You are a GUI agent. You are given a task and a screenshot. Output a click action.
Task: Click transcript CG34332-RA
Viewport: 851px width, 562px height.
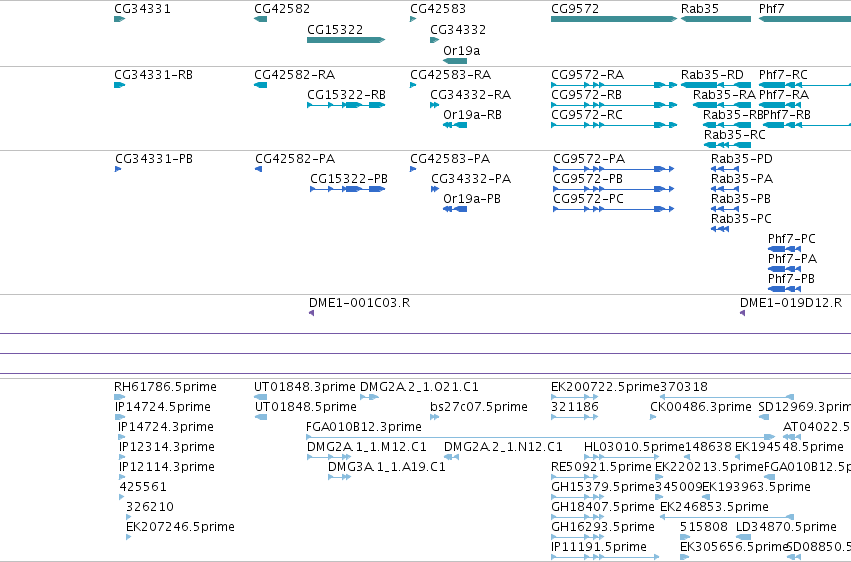click(471, 94)
